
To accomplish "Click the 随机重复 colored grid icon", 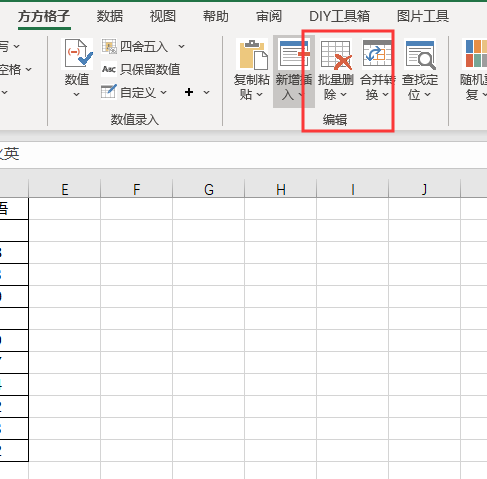I will pos(476,53).
